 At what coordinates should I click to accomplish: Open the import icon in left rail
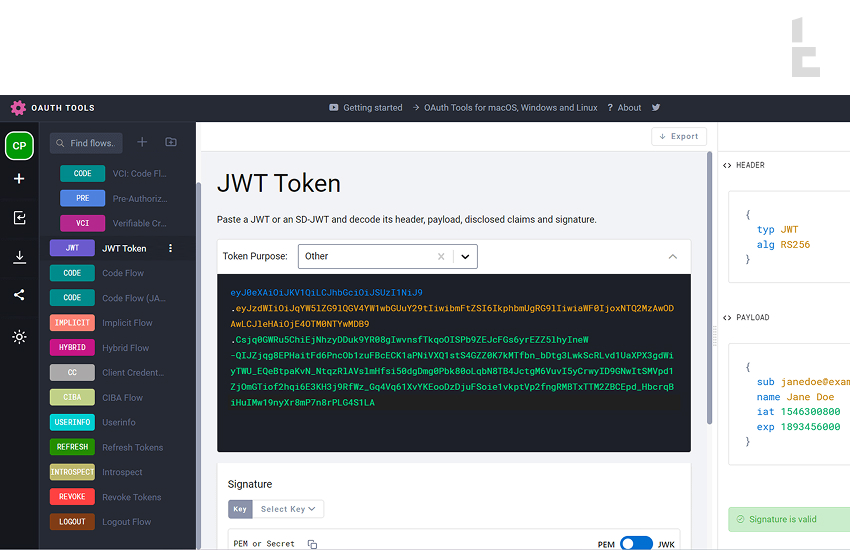(x=19, y=218)
